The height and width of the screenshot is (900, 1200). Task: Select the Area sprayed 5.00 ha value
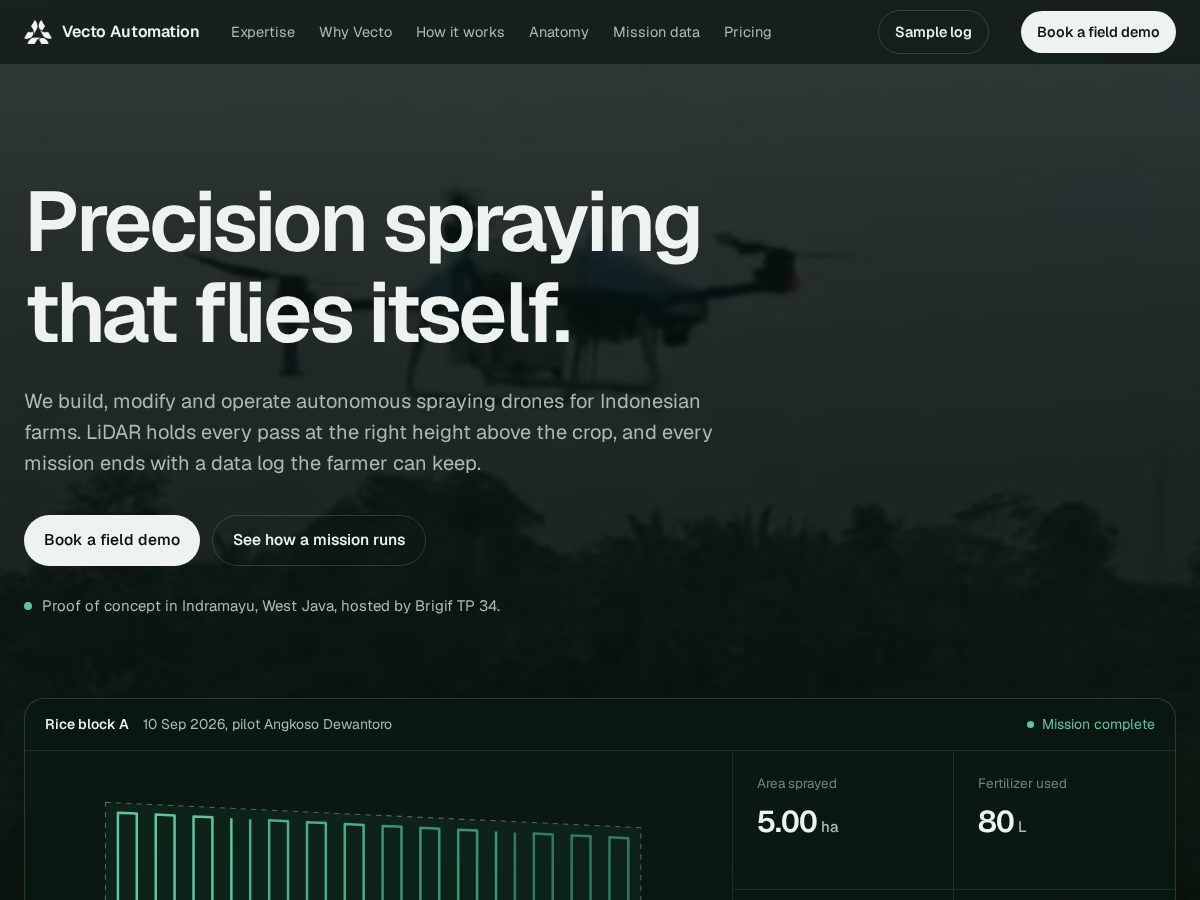coord(797,822)
